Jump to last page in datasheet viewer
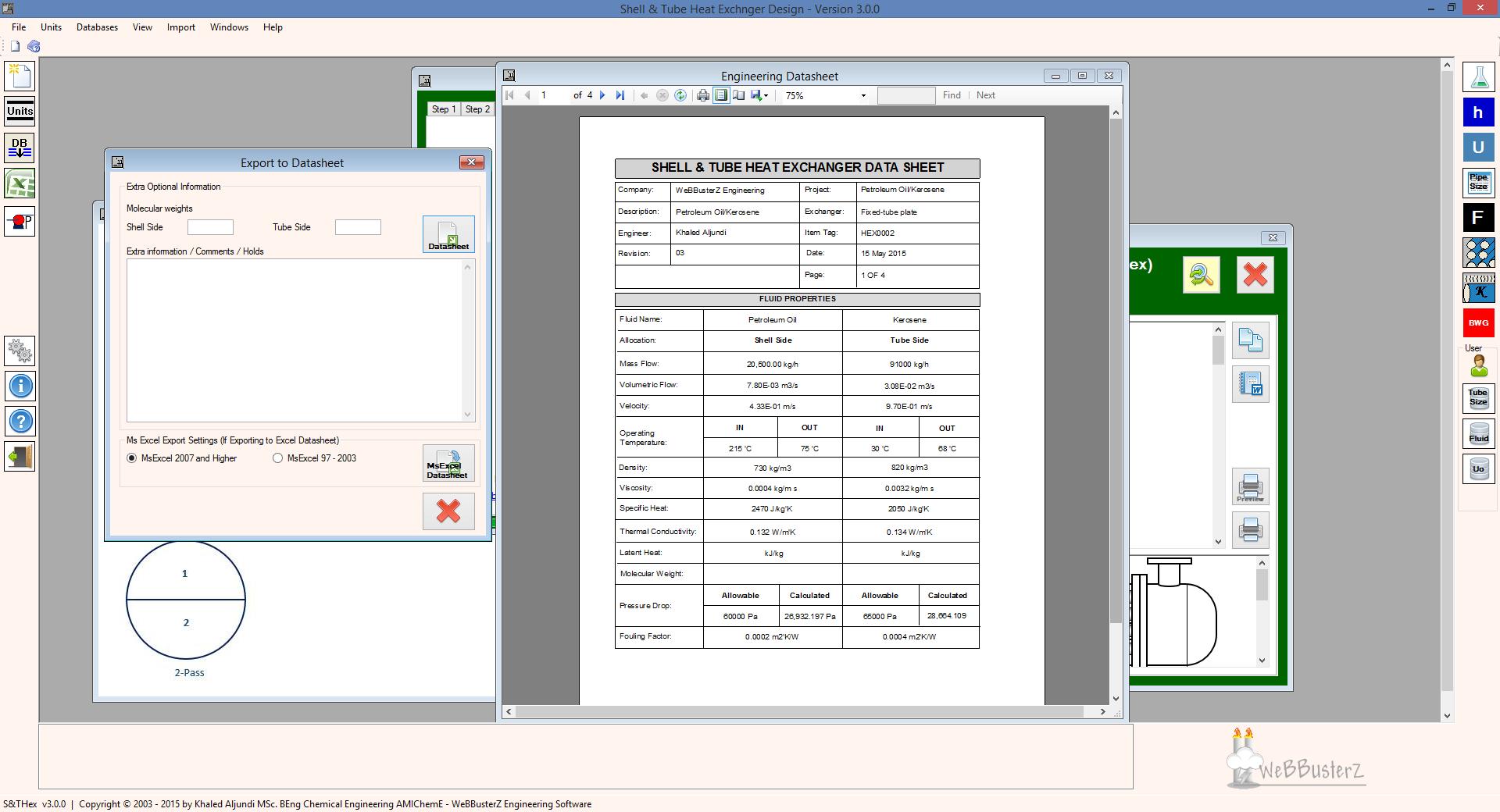 click(x=620, y=95)
